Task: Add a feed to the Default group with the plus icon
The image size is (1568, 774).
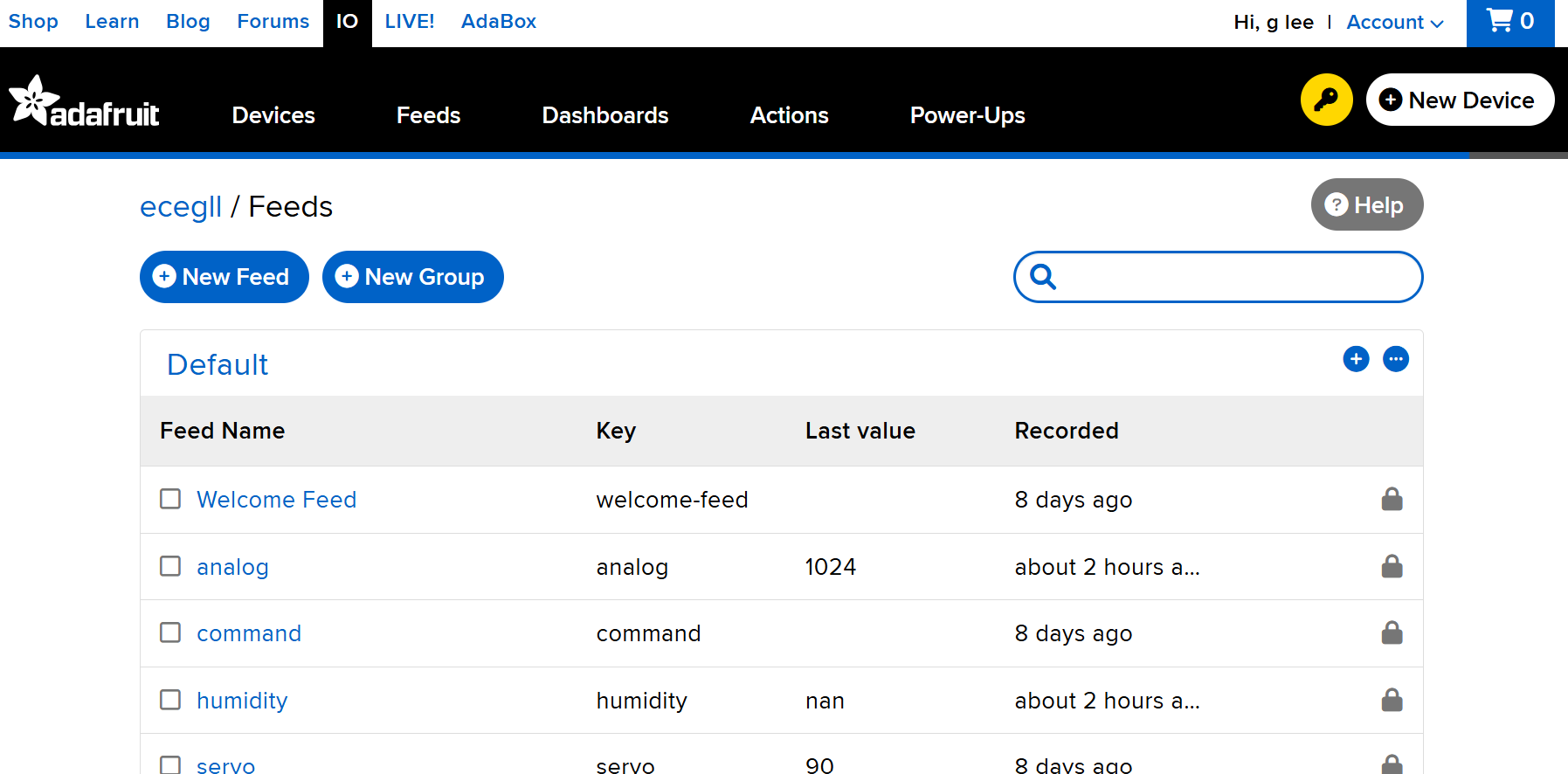Action: pyautogui.click(x=1356, y=359)
